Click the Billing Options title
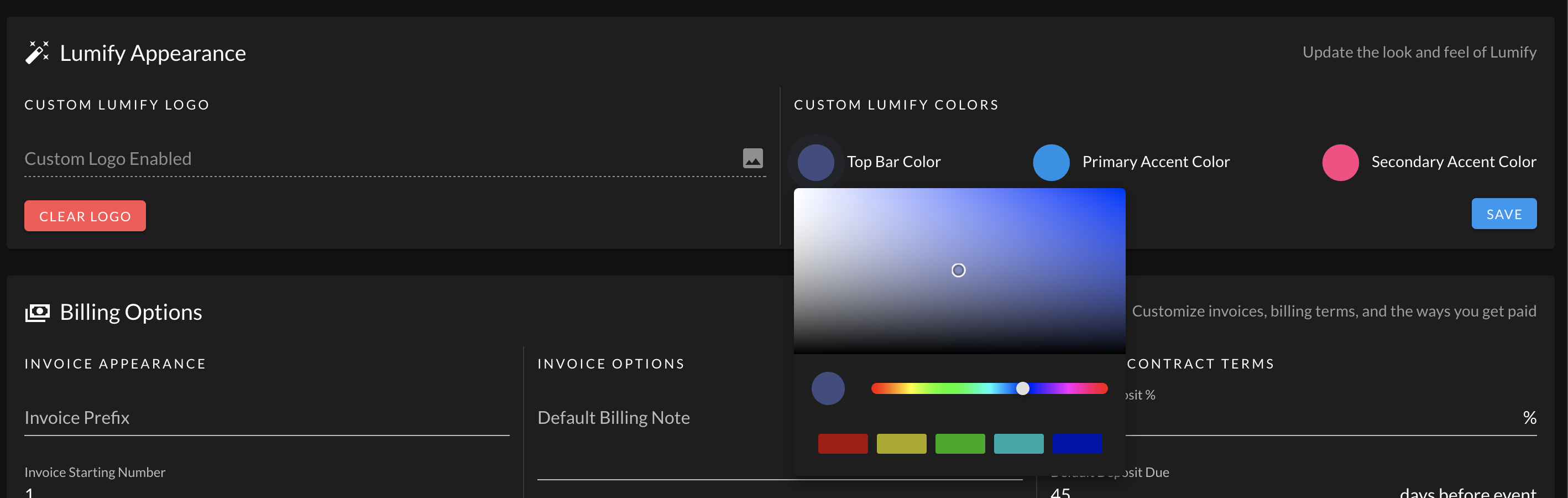Screen dimensions: 1568x498 pos(131,312)
